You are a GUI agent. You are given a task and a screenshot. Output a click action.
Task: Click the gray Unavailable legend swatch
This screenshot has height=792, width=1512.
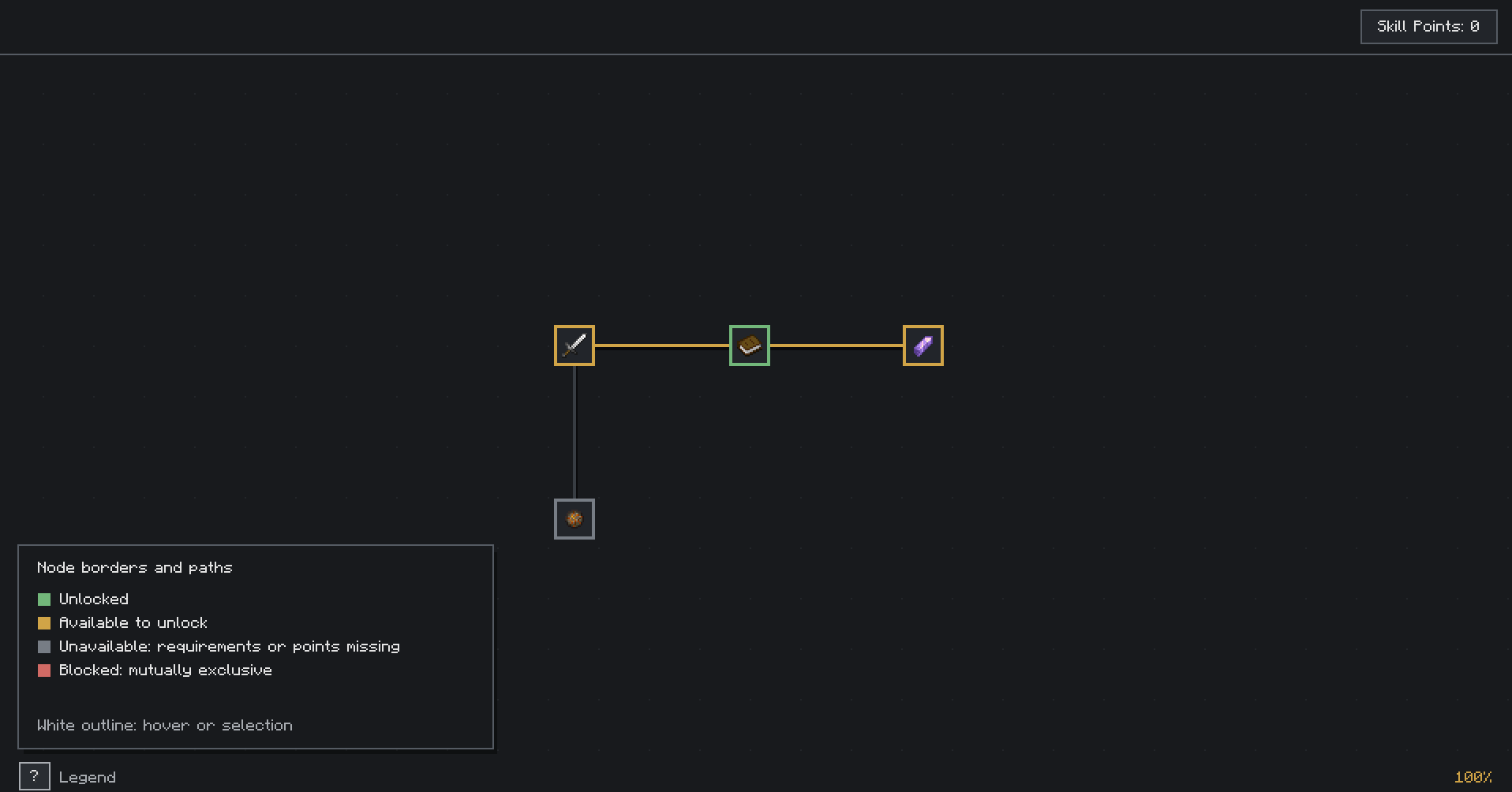[44, 647]
